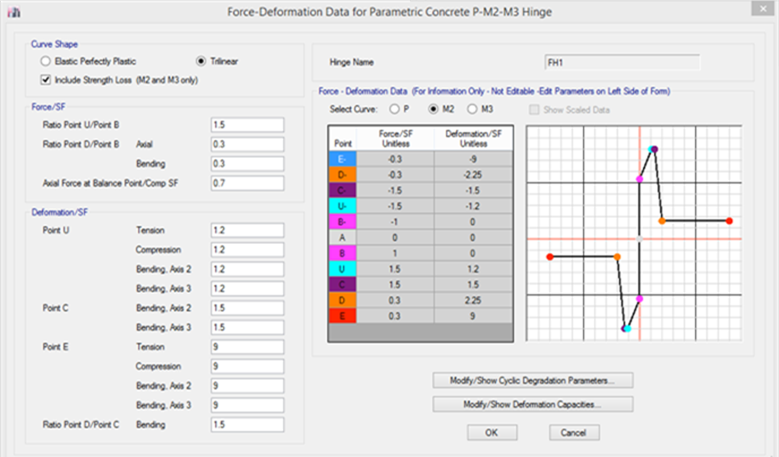Click Point E Bending Axis 2 field
Viewport: 779px width, 457px height.
(x=247, y=385)
